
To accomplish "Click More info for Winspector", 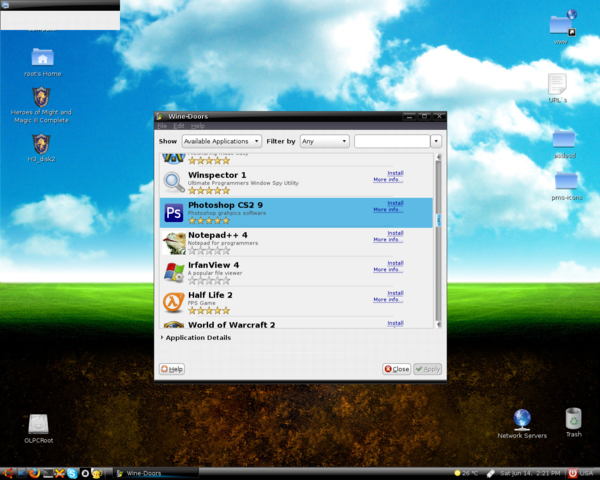I will click(x=388, y=180).
